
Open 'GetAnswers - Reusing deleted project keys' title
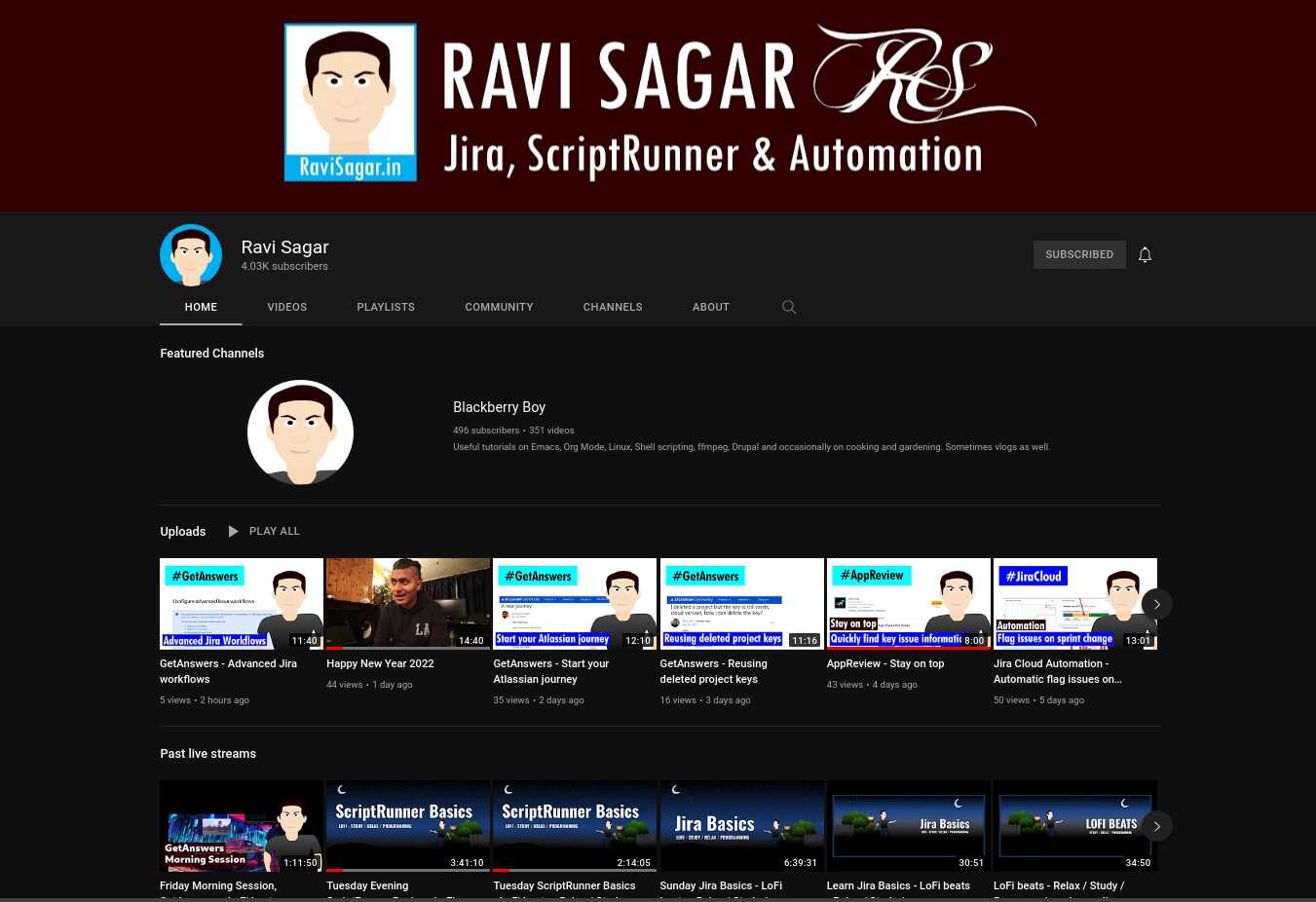coord(714,671)
